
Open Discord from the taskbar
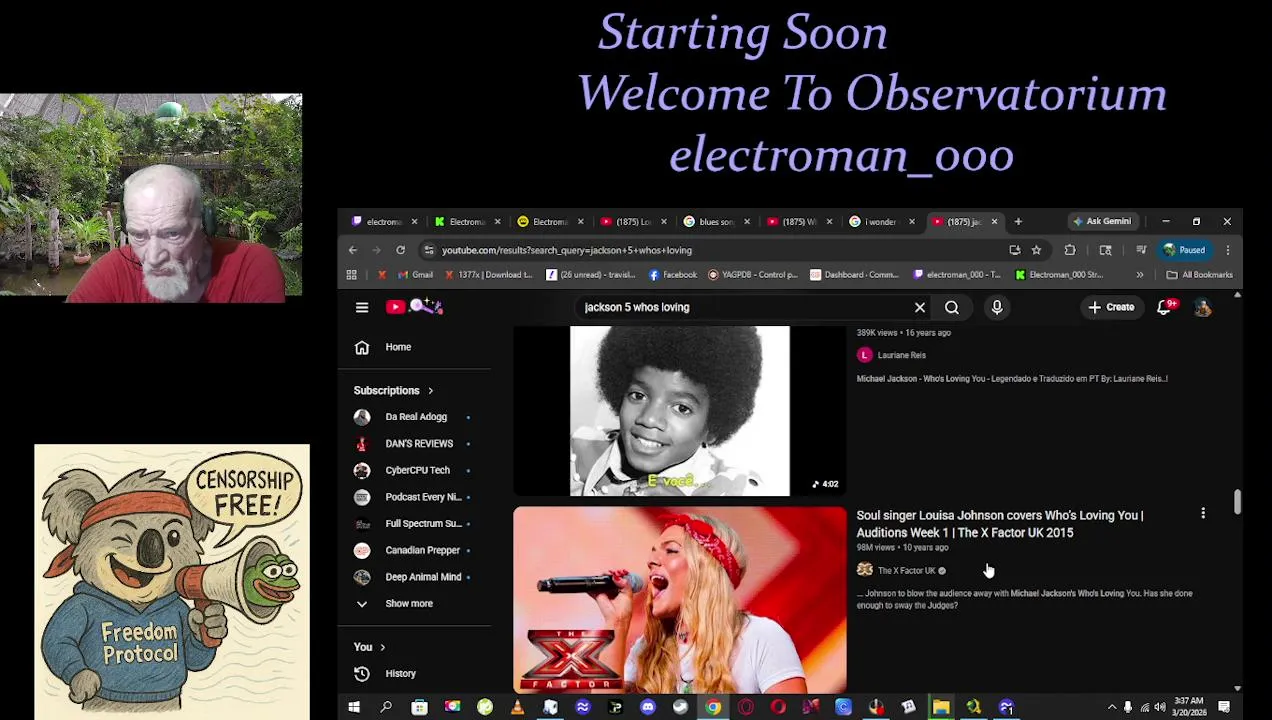pos(648,708)
